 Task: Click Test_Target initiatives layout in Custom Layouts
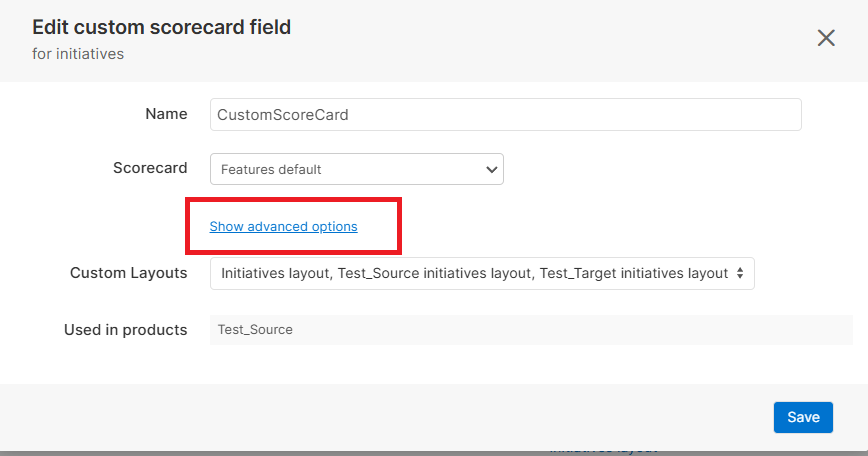pos(633,273)
